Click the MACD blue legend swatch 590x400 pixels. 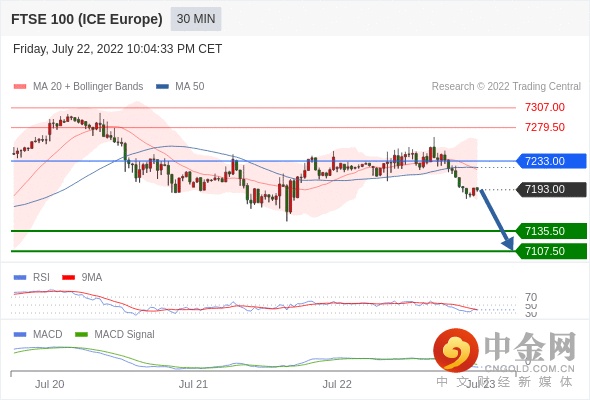(x=20, y=335)
